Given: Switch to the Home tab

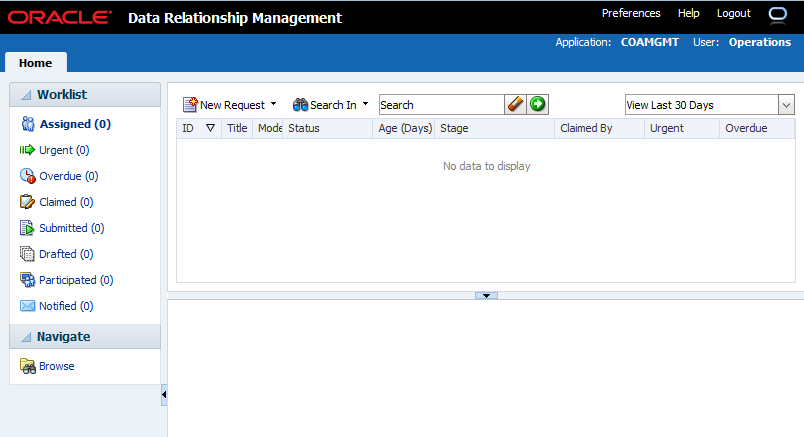Looking at the screenshot, I should [35, 63].
